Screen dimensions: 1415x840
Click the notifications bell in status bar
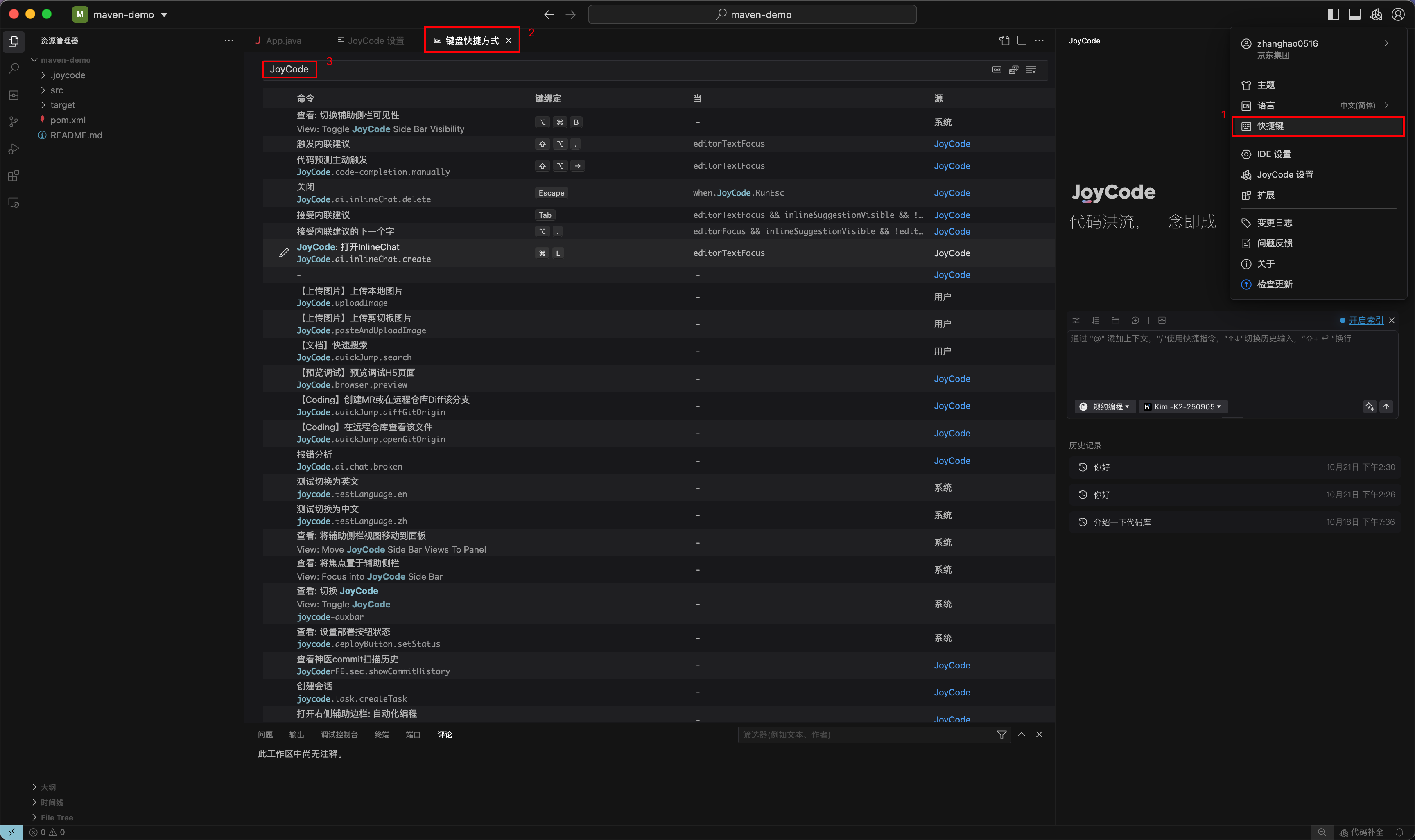click(1400, 832)
